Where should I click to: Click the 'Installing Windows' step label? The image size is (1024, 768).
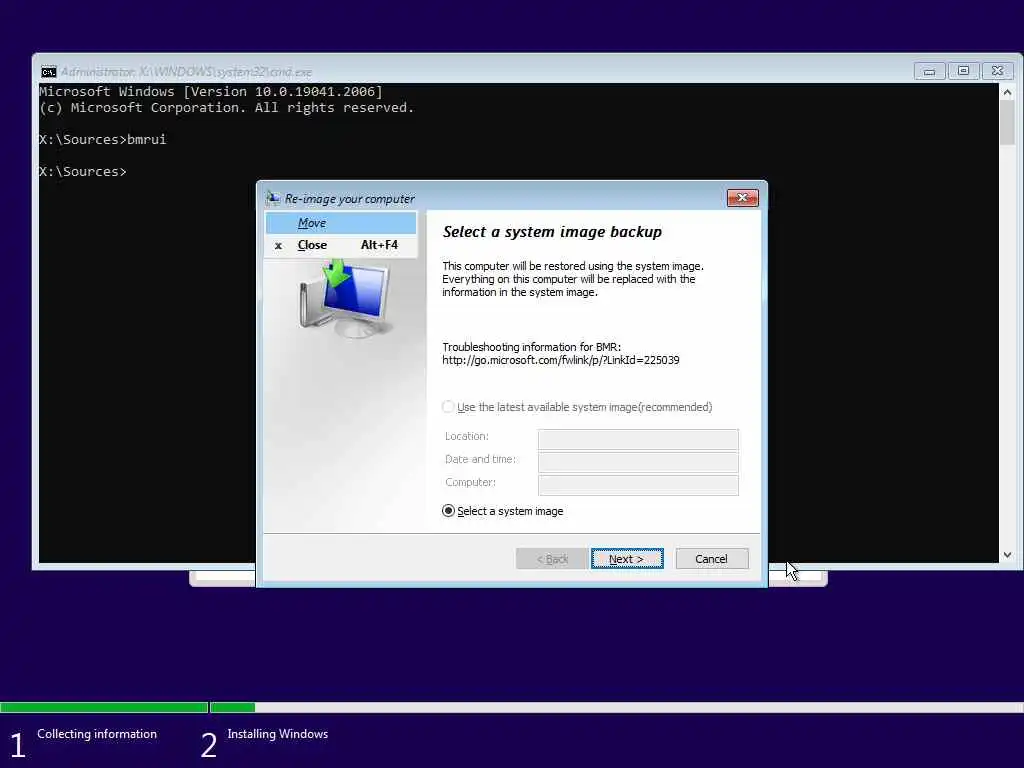pos(278,734)
